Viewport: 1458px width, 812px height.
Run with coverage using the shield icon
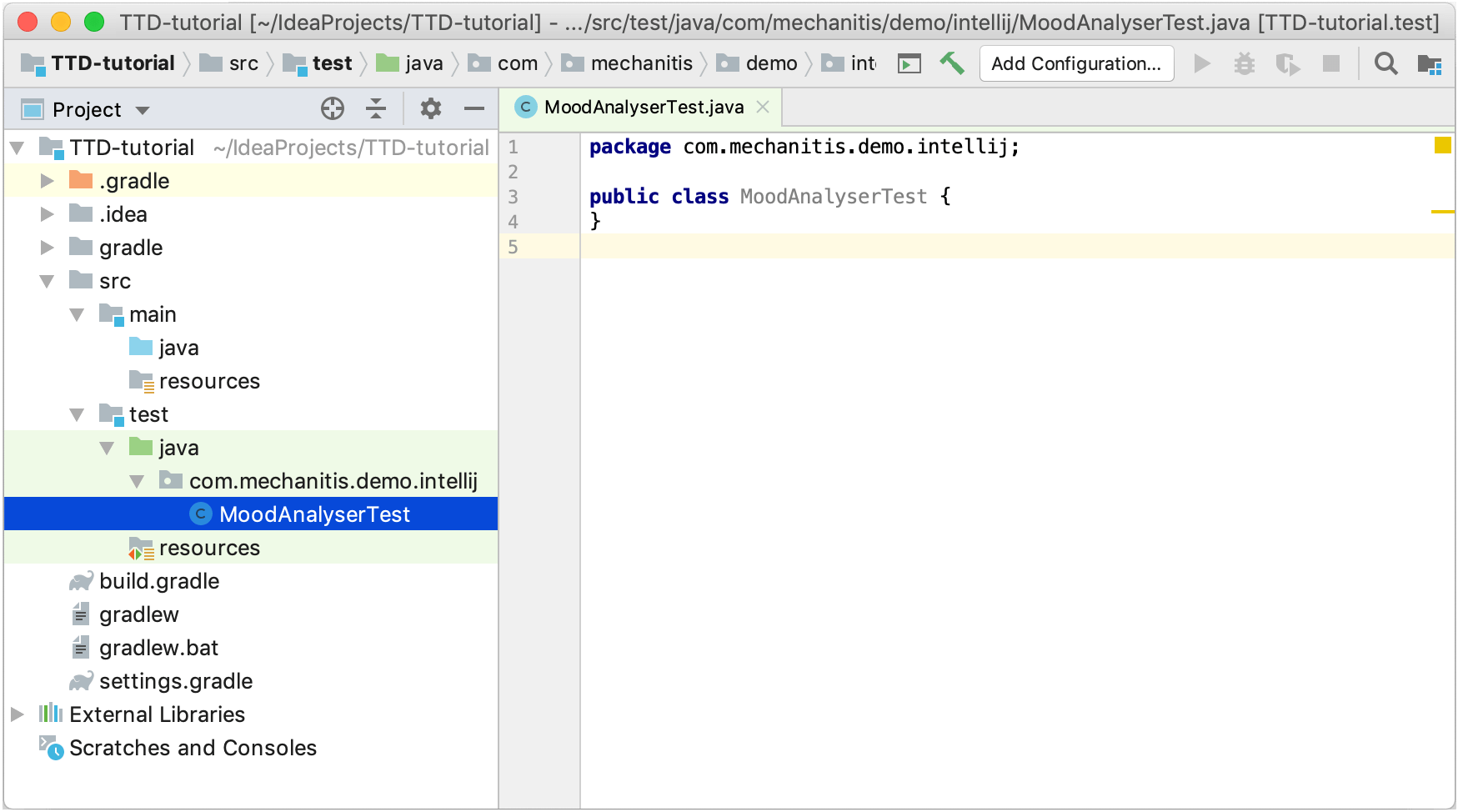click(x=1288, y=63)
